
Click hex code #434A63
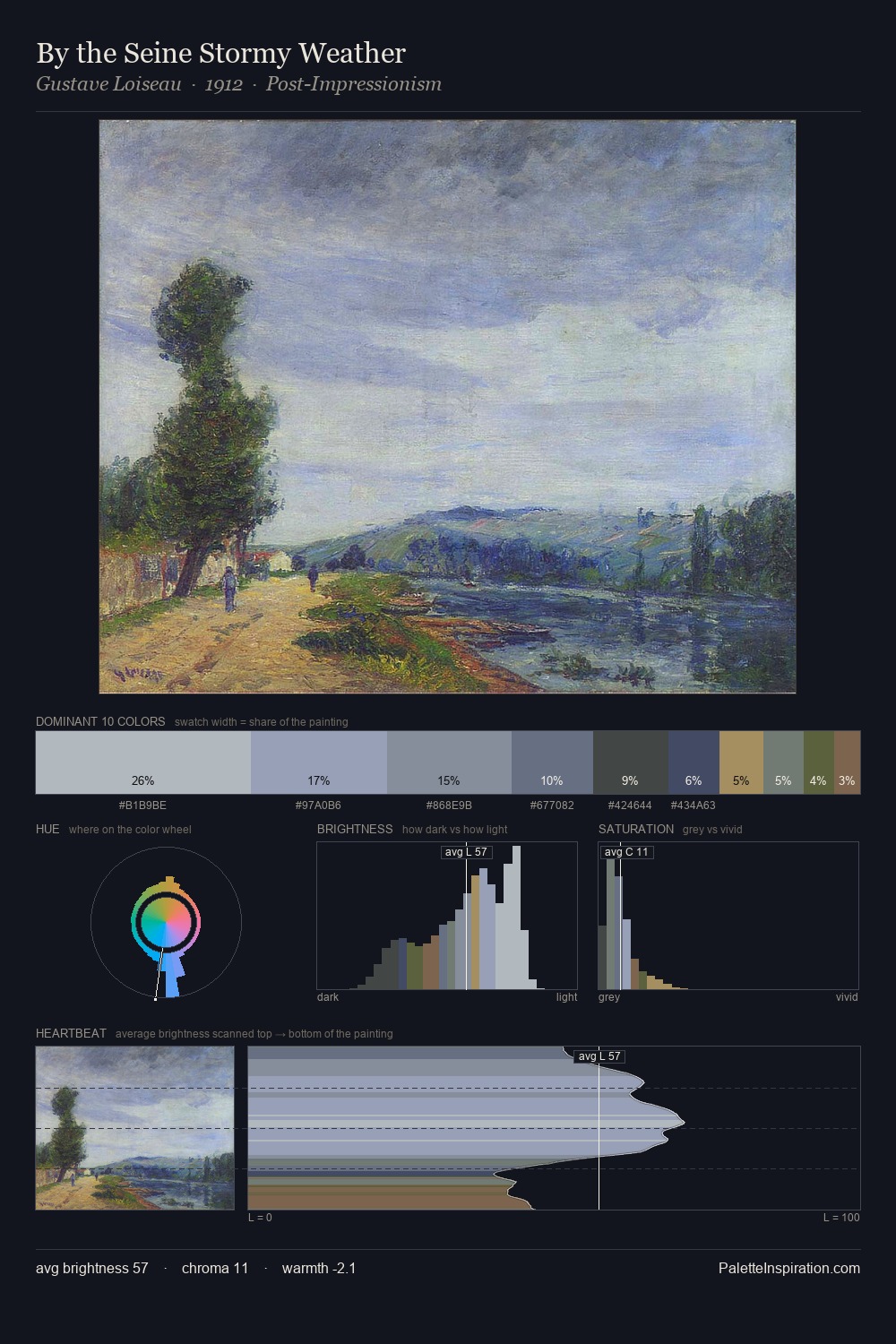(693, 806)
